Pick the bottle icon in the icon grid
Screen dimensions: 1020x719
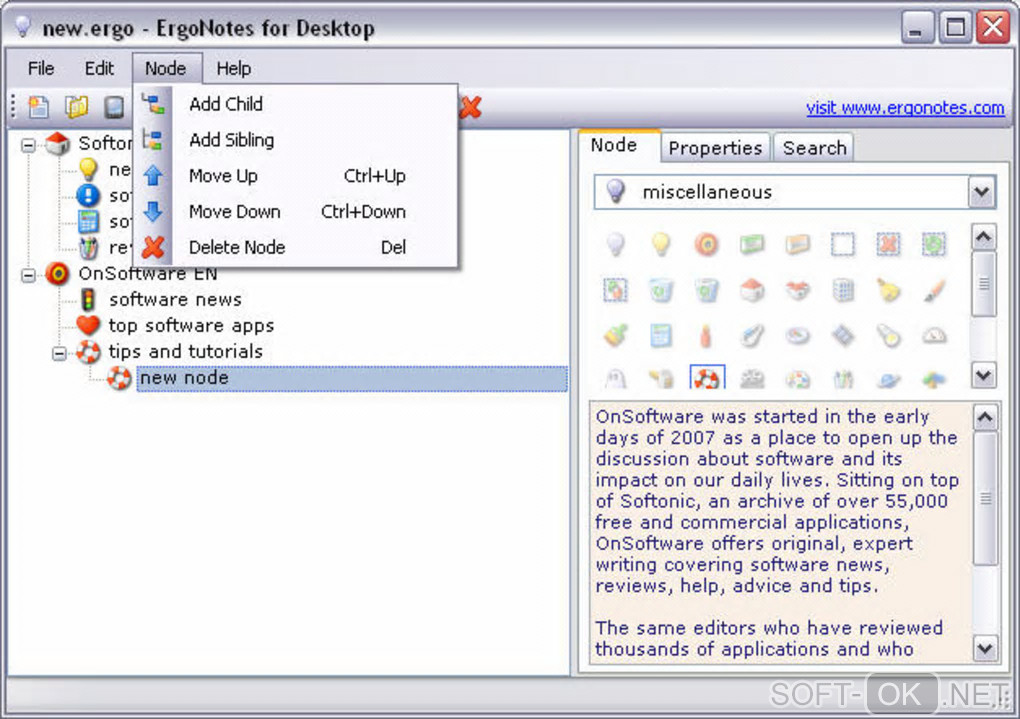[x=706, y=335]
